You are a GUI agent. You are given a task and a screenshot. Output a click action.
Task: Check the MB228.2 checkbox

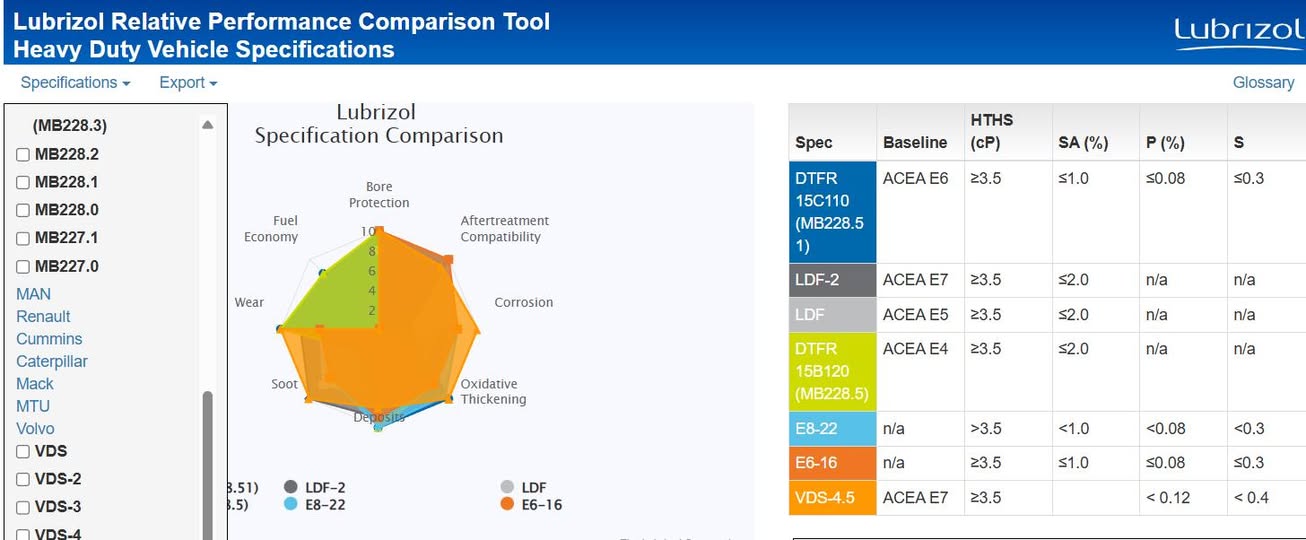[x=23, y=155]
